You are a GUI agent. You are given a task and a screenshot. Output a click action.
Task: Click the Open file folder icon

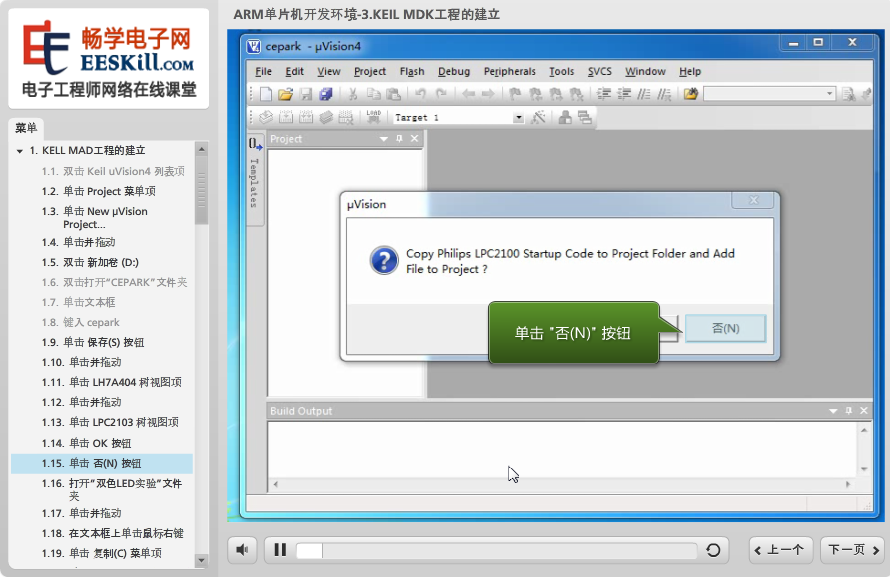(x=285, y=94)
